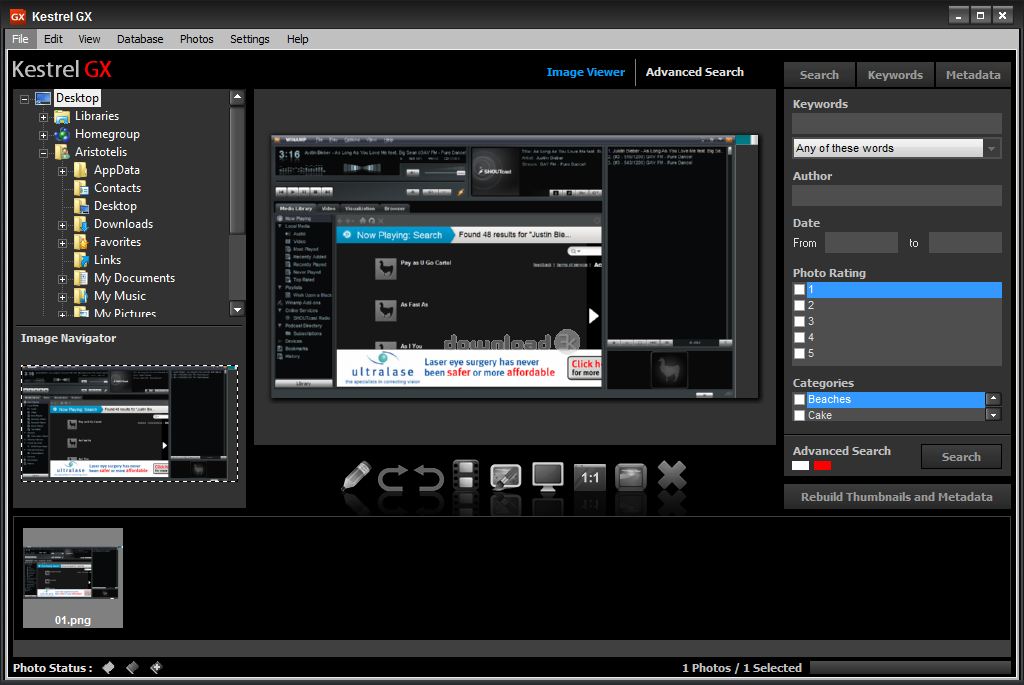Viewport: 1024px width, 685px height.
Task: Click the picture with paintbrush icon
Action: [505, 477]
